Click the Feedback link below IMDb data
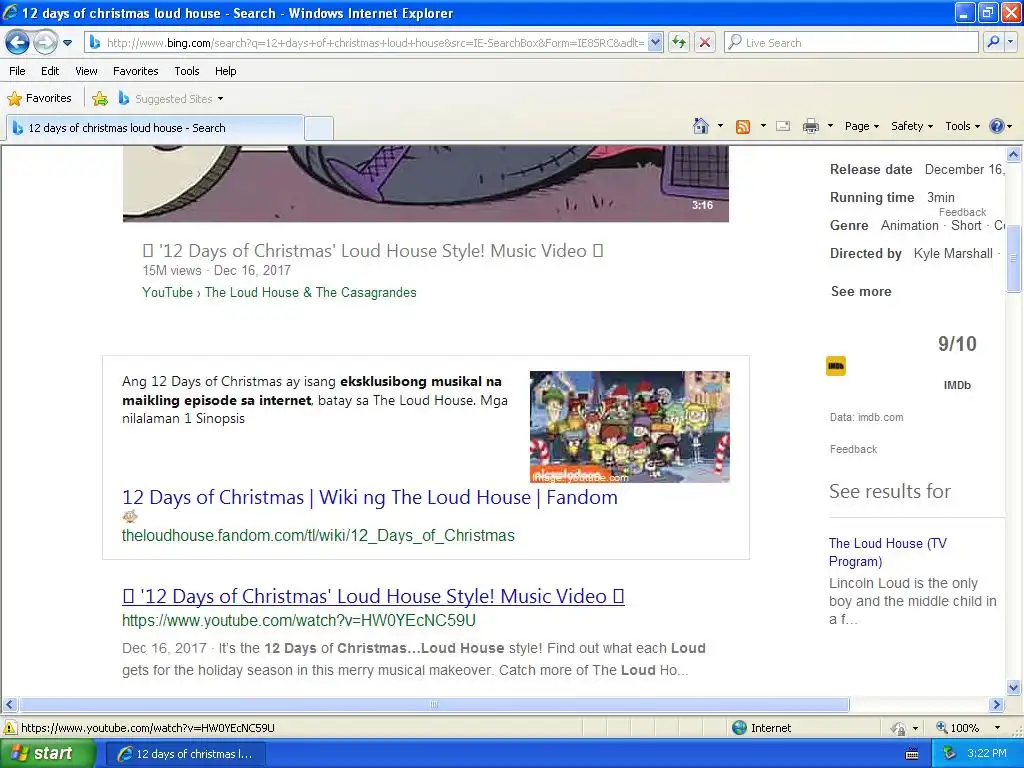Image resolution: width=1024 pixels, height=768 pixels. coord(853,449)
